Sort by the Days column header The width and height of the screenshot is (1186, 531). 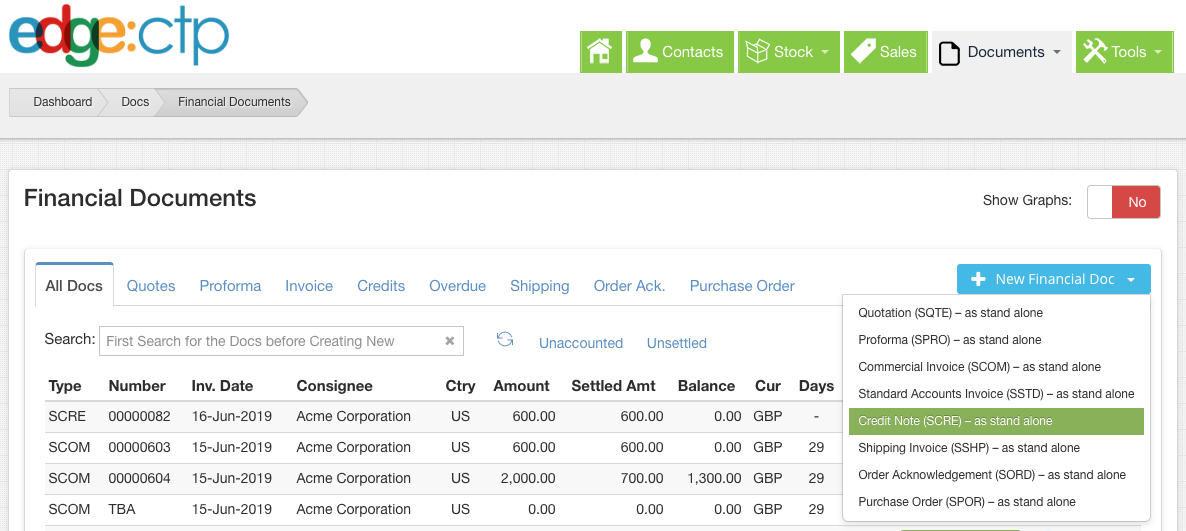pyautogui.click(x=816, y=387)
